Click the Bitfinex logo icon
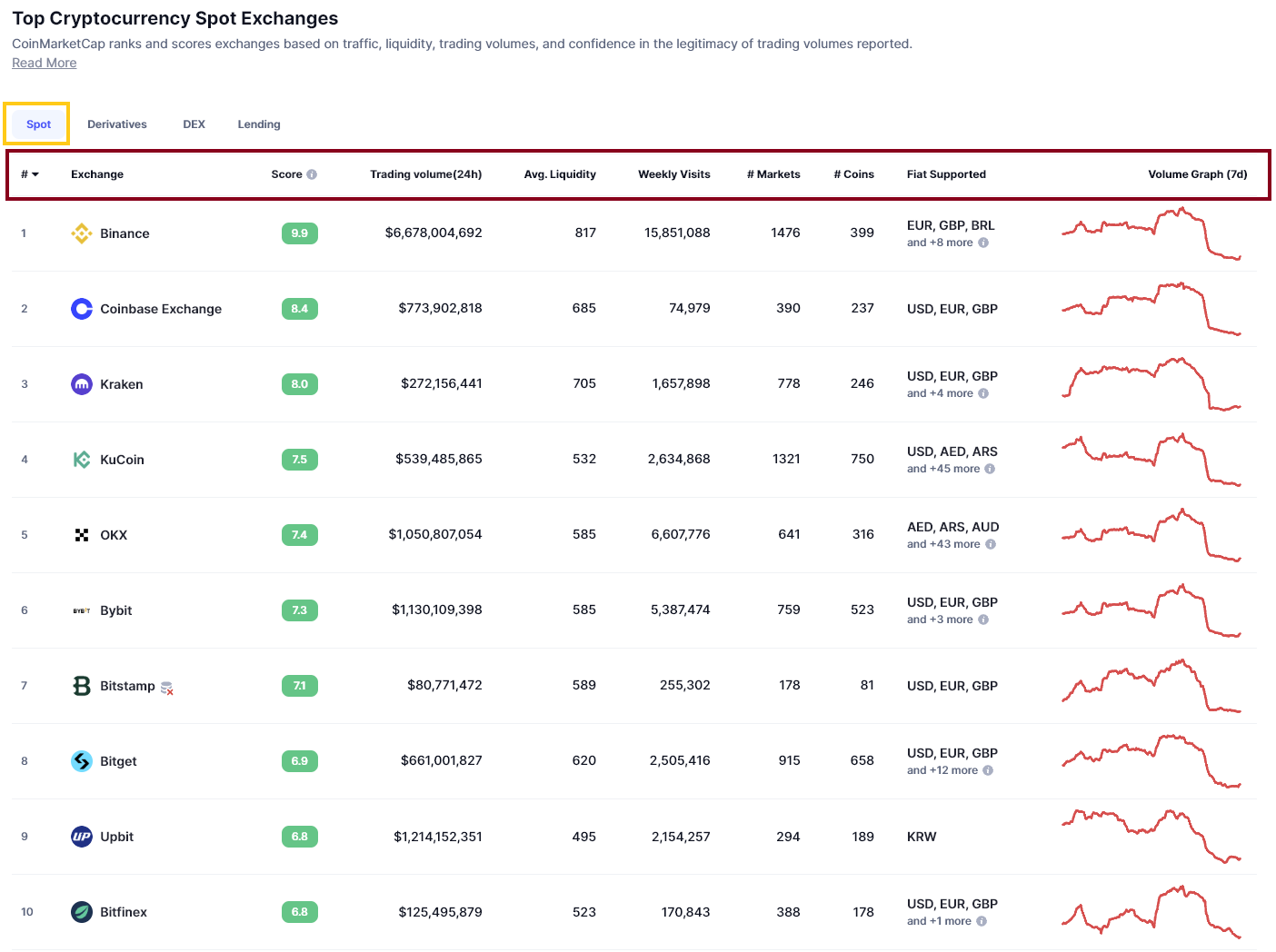 [82, 912]
